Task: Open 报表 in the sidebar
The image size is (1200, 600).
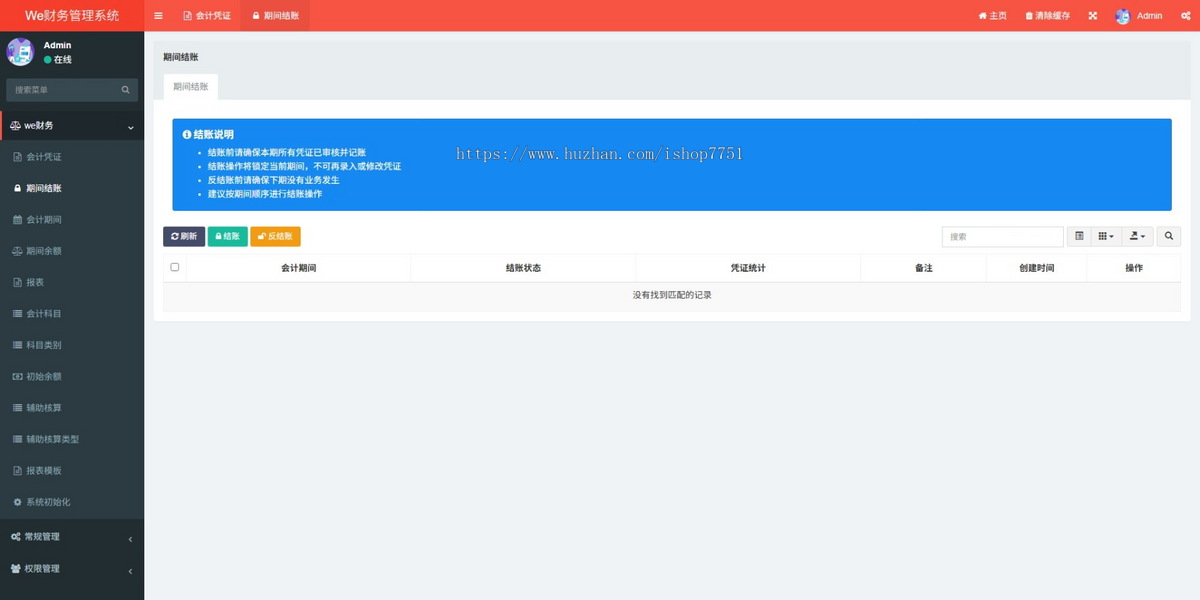Action: click(72, 283)
